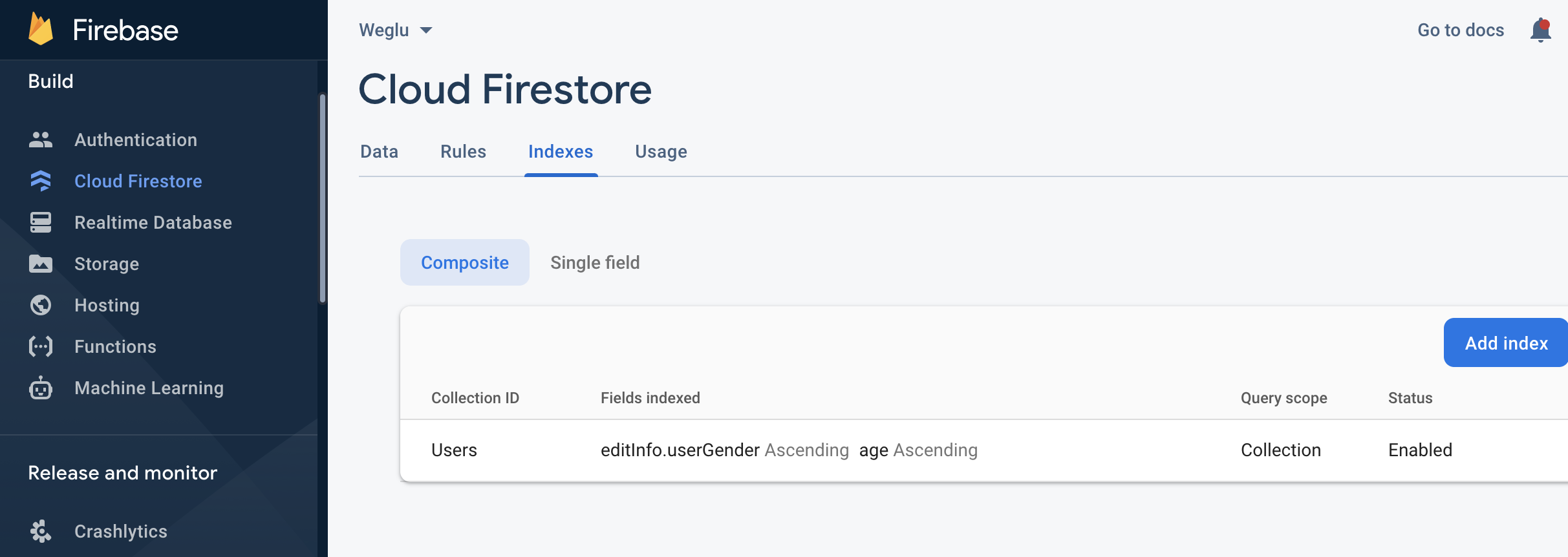1568x557 pixels.
Task: Switch to the Usage tab
Action: pos(661,151)
